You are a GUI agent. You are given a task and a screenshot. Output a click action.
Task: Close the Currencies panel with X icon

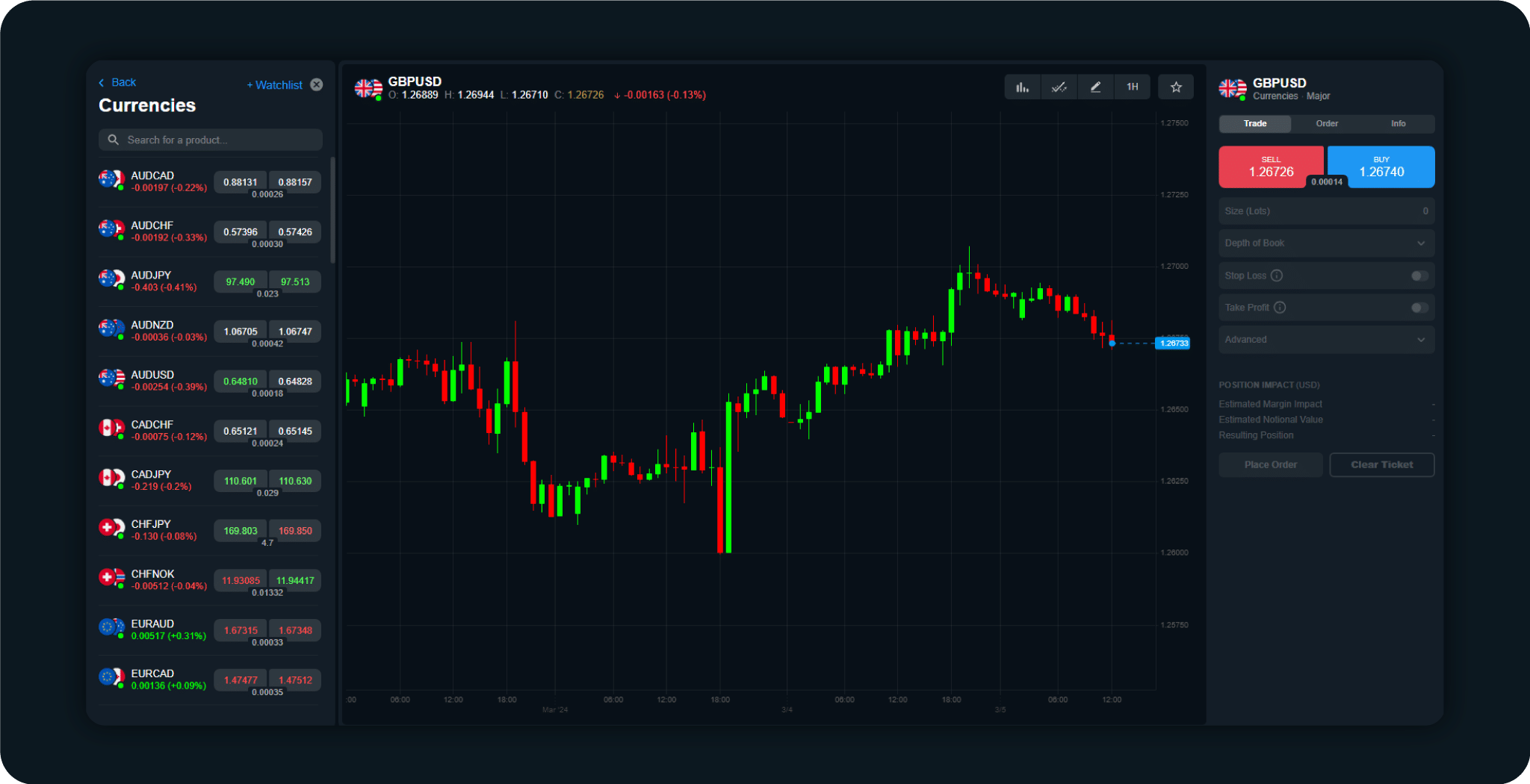click(317, 84)
